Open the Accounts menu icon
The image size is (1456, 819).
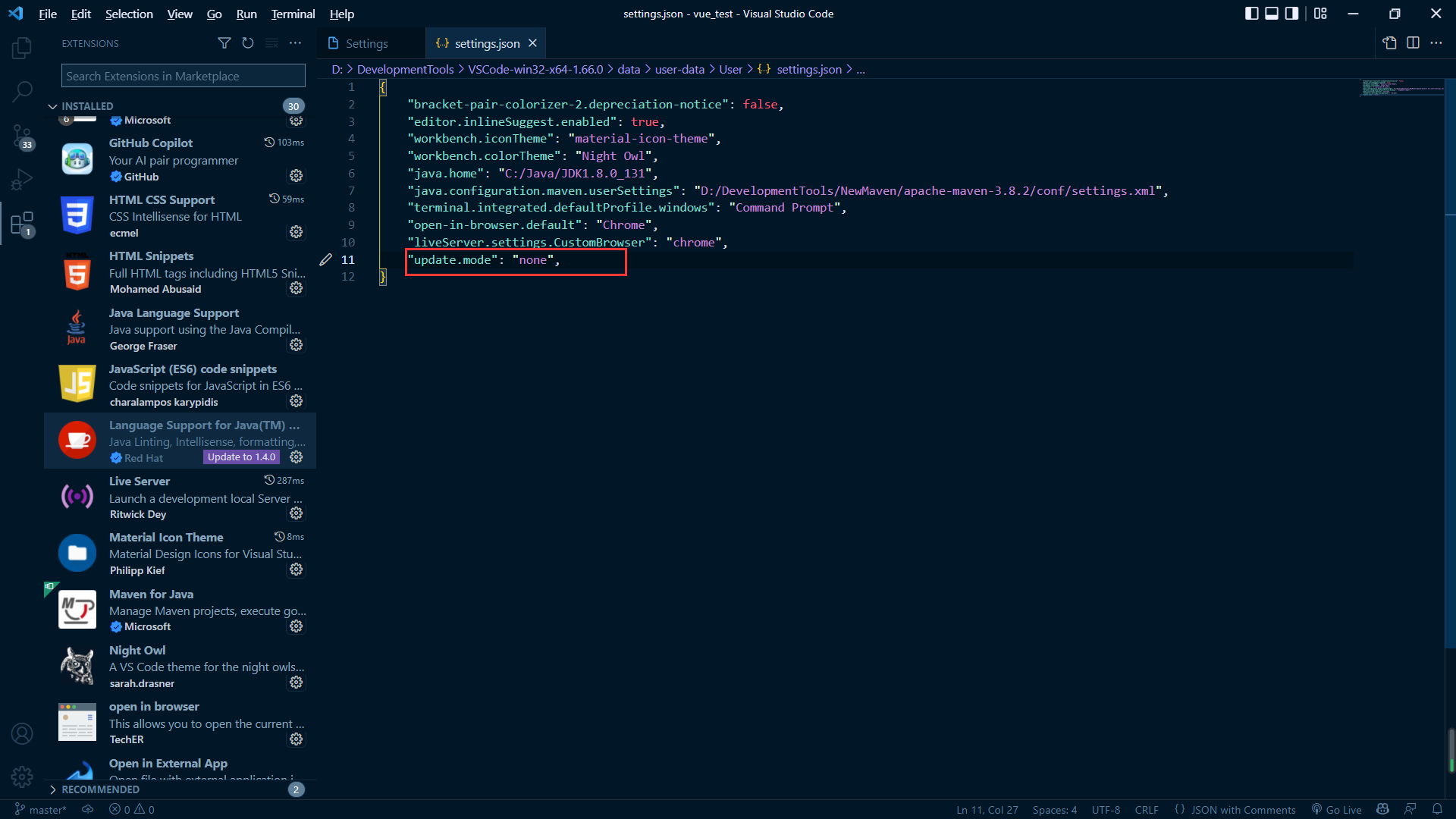pos(22,734)
